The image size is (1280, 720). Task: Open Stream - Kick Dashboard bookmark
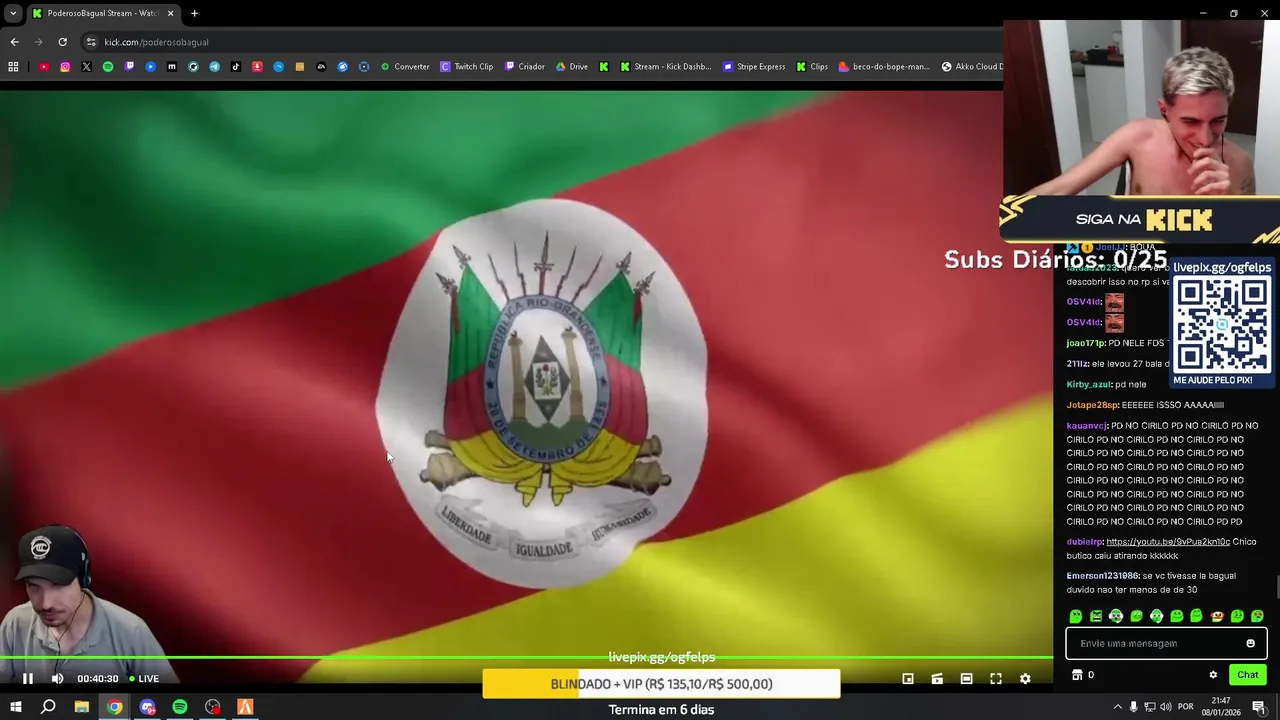pyautogui.click(x=665, y=67)
